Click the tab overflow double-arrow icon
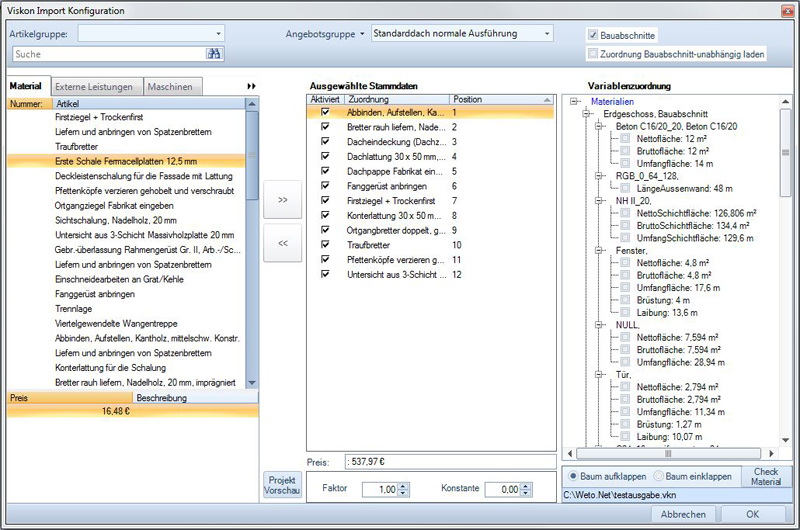This screenshot has height=530, width=800. (x=252, y=87)
